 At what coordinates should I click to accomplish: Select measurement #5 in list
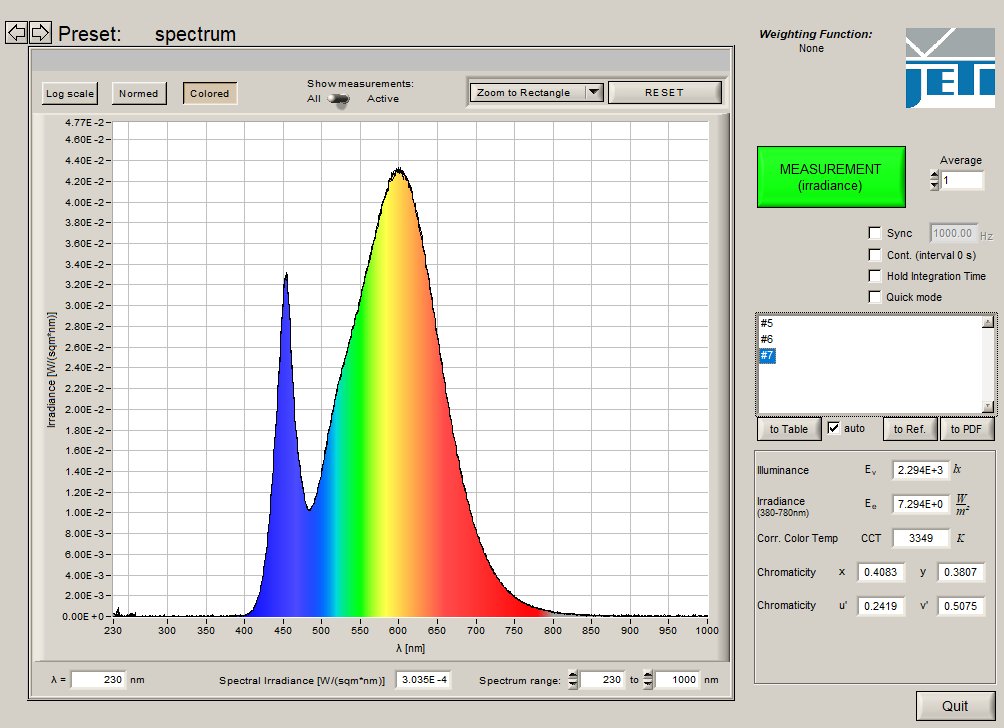click(767, 324)
